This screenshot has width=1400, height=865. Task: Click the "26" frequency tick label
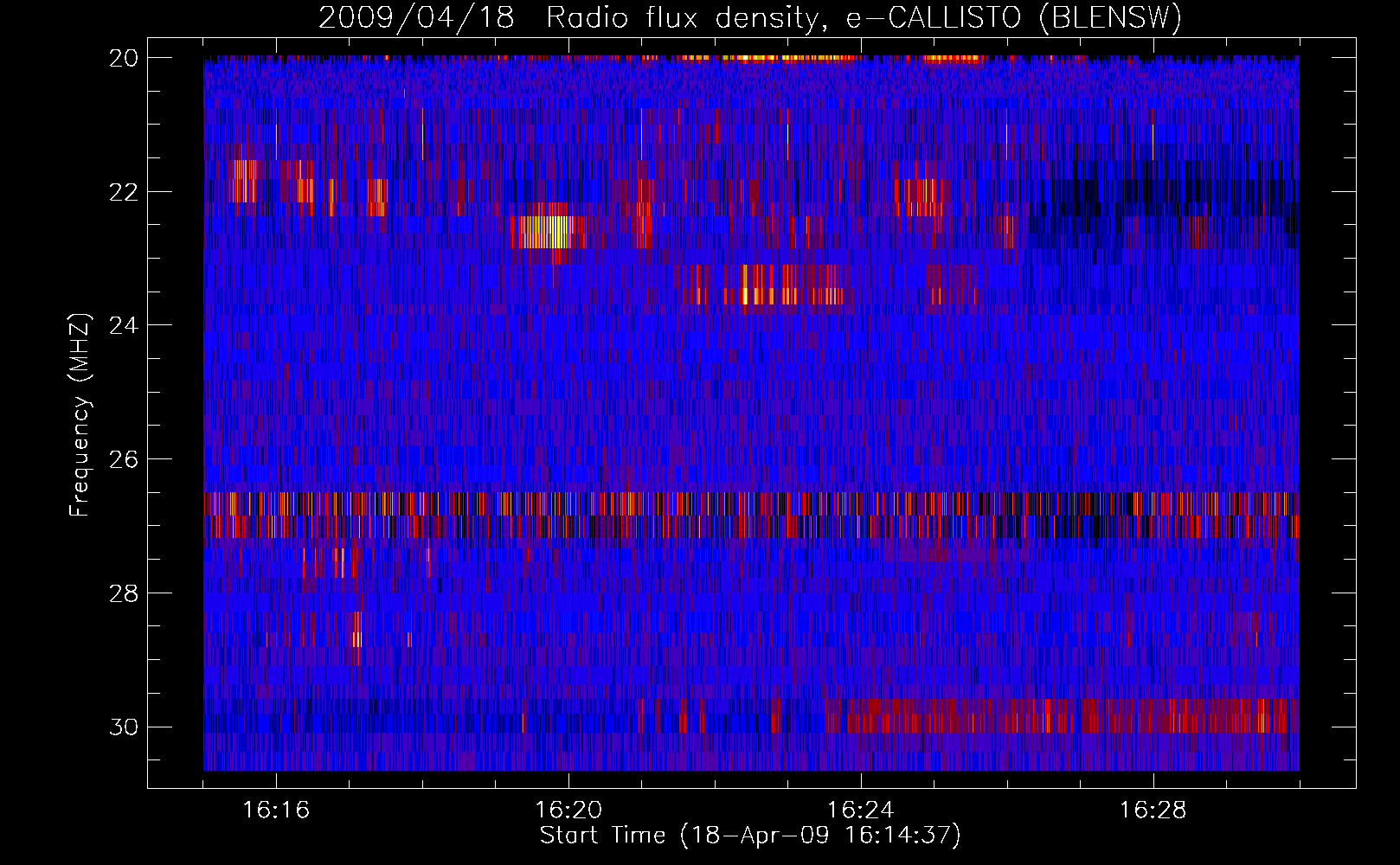pos(124,459)
